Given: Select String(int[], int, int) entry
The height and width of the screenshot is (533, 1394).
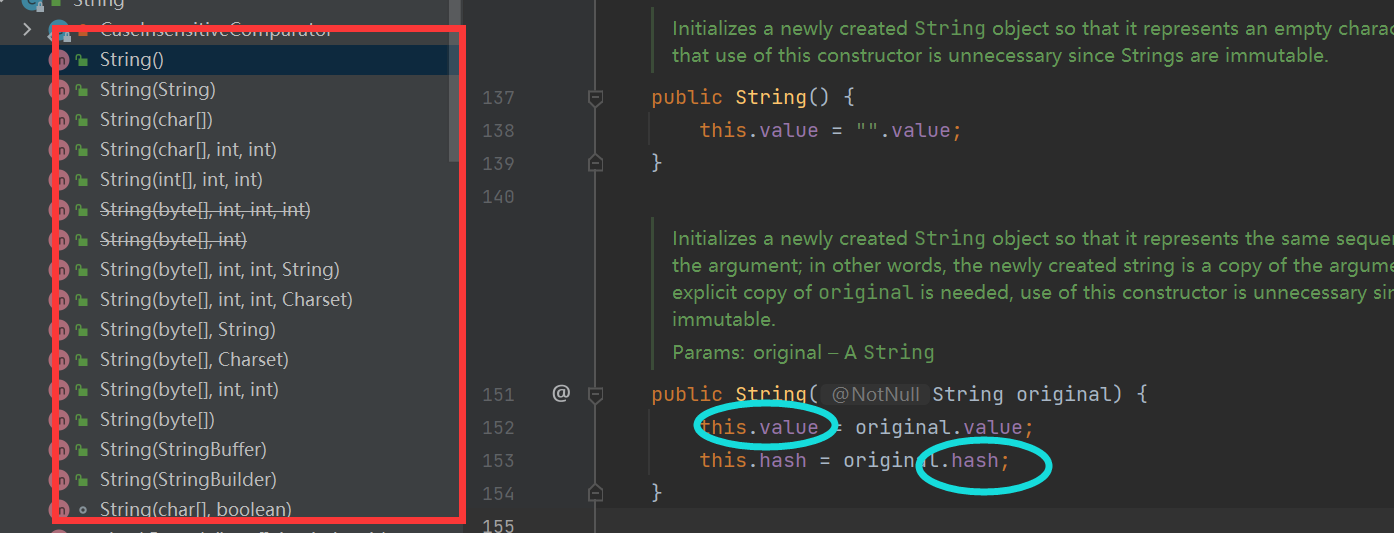Looking at the screenshot, I should point(181,180).
